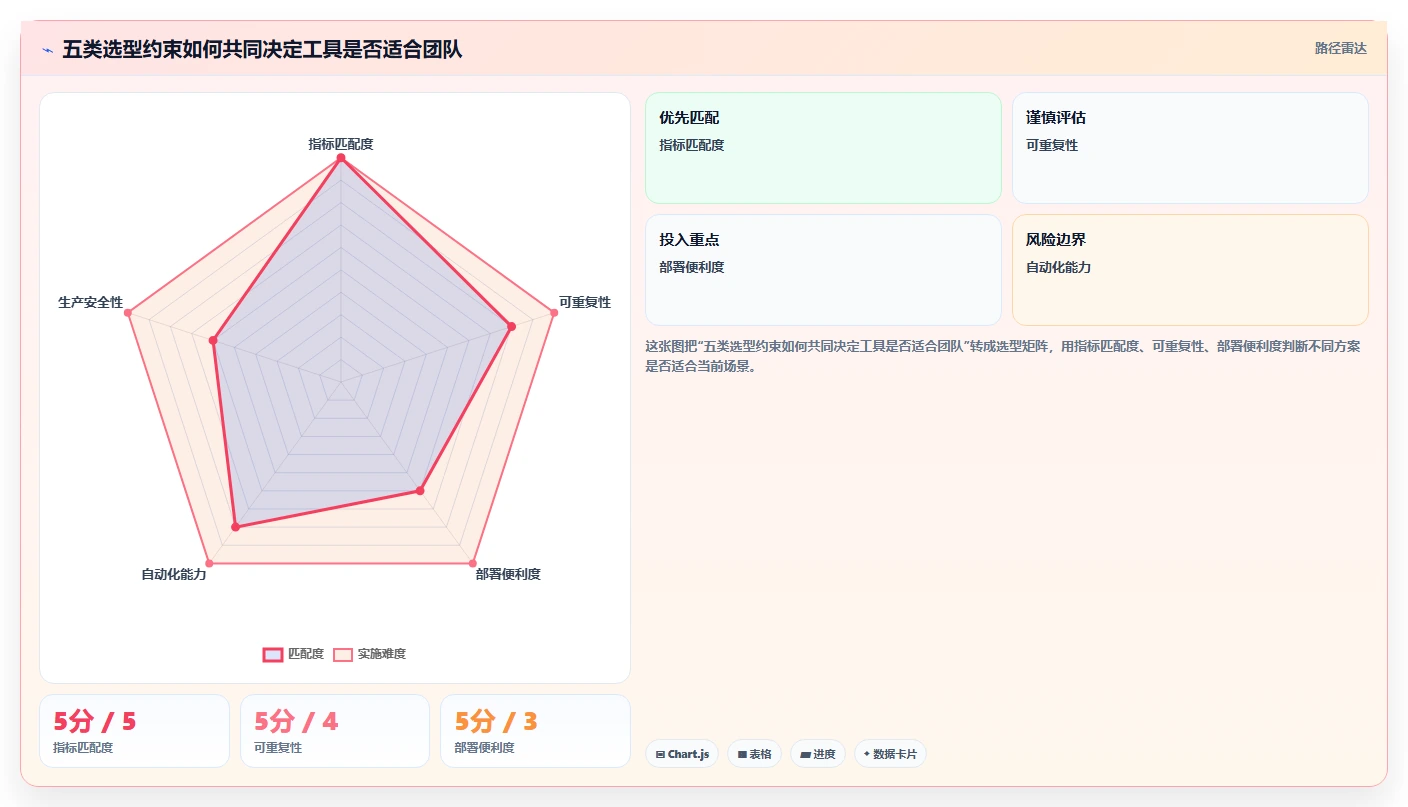Click the 匹配度 data point on the 部署便利度 axis
The width and height of the screenshot is (1408, 807).
click(x=420, y=490)
